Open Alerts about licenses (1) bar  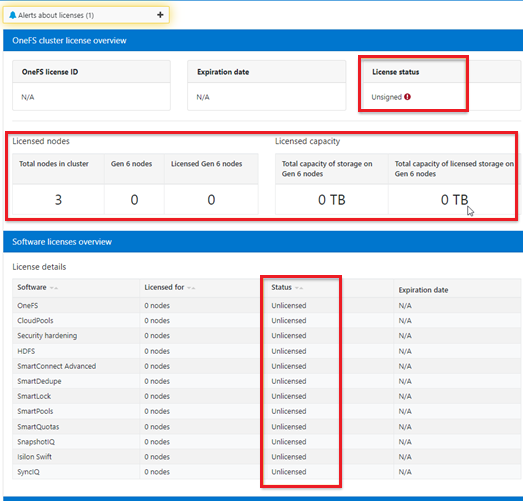click(x=86, y=15)
